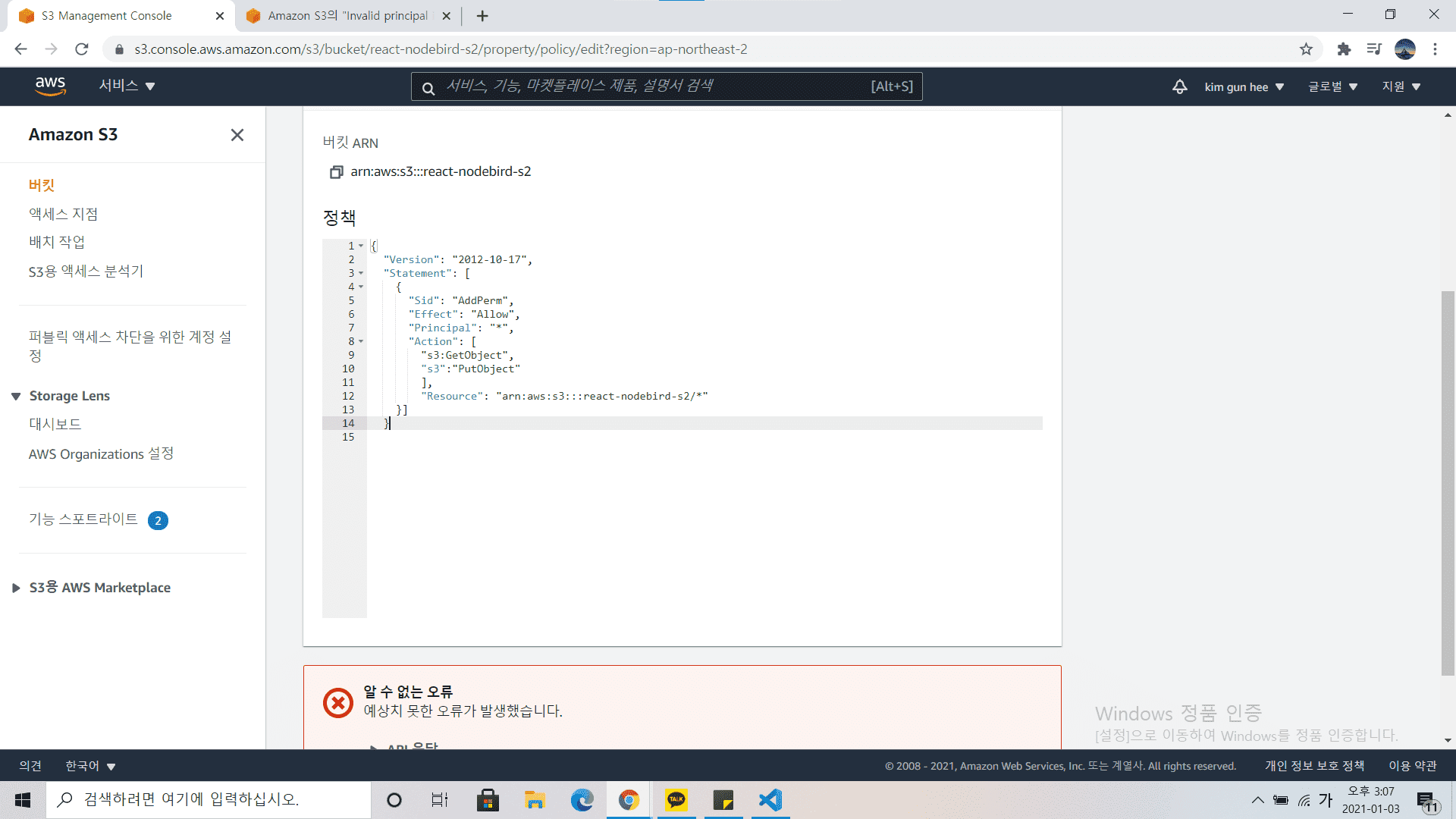Viewport: 1456px width, 819px height.
Task: Click the AWS logo home icon
Action: pos(51,86)
